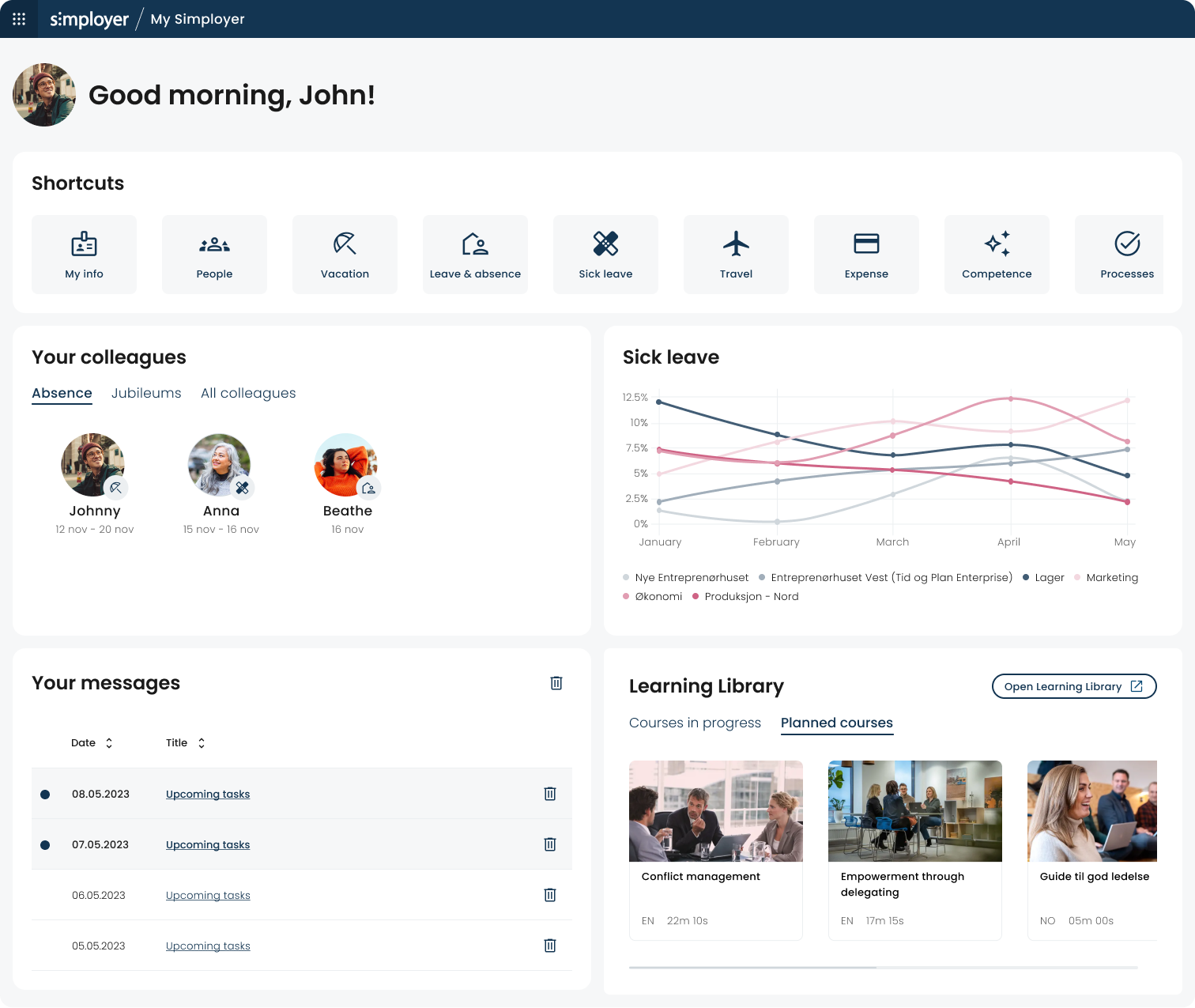This screenshot has height=1008, width=1195.
Task: Open the app launcher grid icon
Action: (x=19, y=19)
